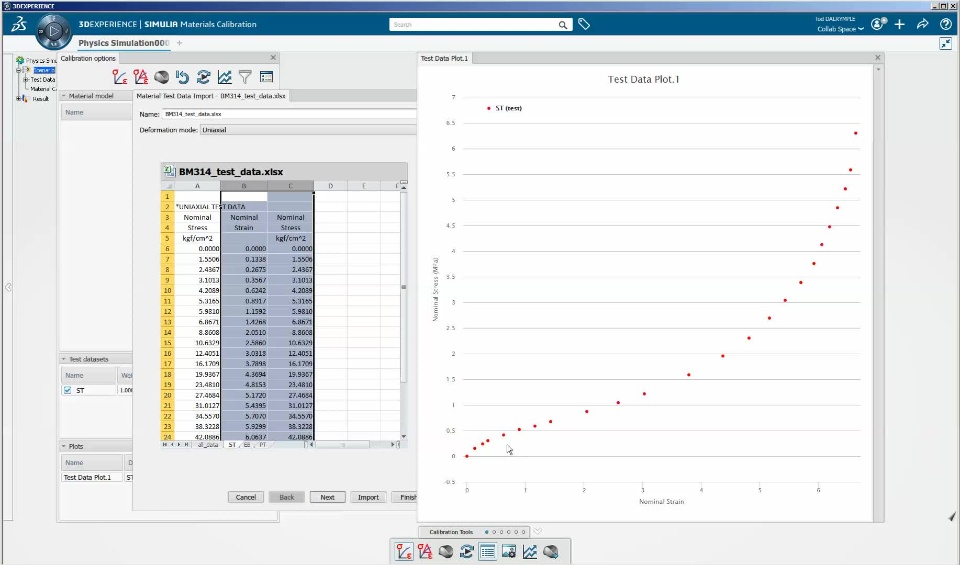Viewport: 960px width, 565px height.
Task: Click the Import button
Action: point(368,497)
